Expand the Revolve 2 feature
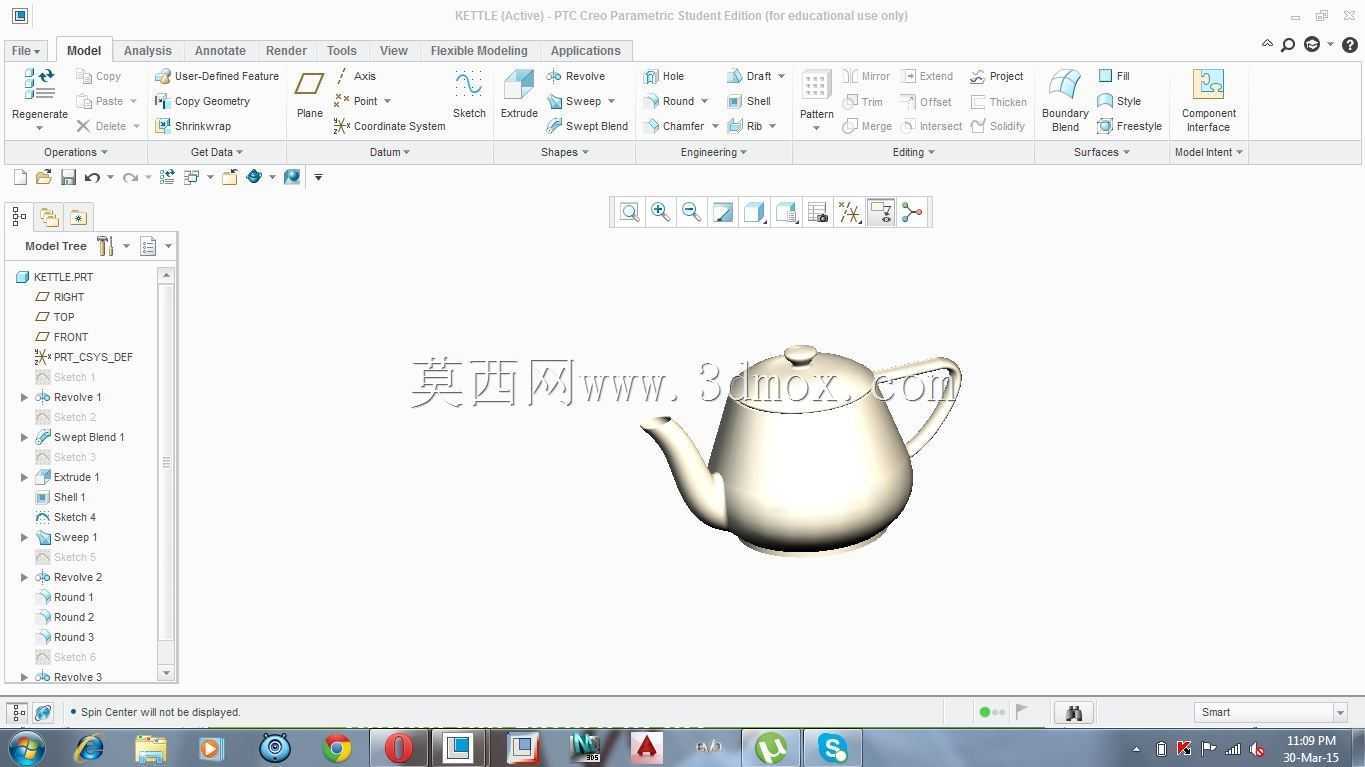The width and height of the screenshot is (1365, 767). point(25,577)
